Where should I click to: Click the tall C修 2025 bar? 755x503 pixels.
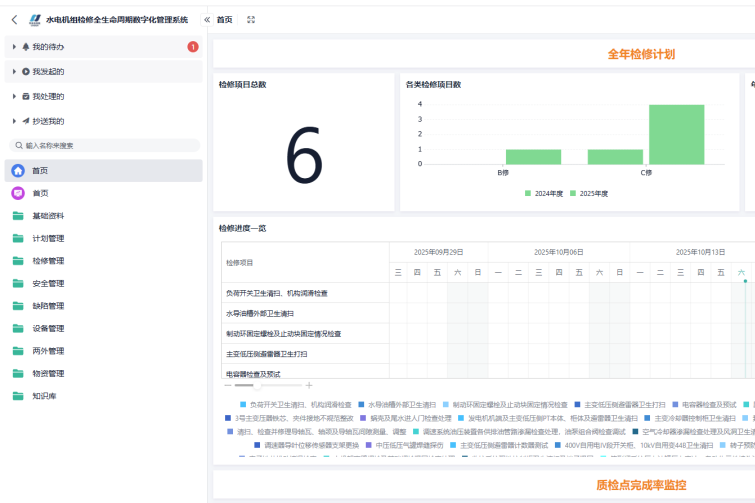pos(677,134)
